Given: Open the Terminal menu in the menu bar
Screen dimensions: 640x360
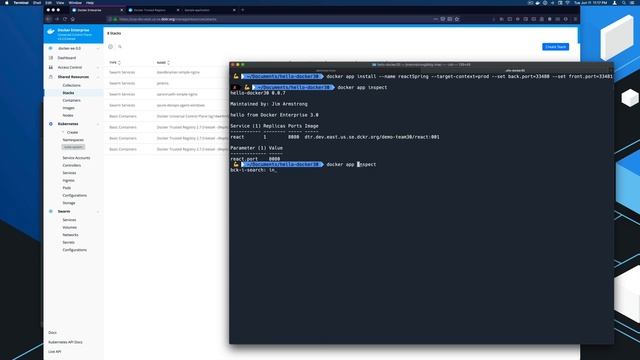Looking at the screenshot, I should (x=21, y=2).
